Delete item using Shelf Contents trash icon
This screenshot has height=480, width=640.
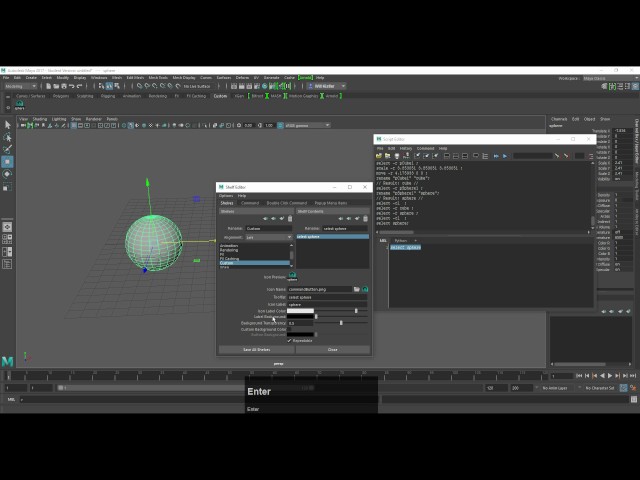(x=365, y=219)
